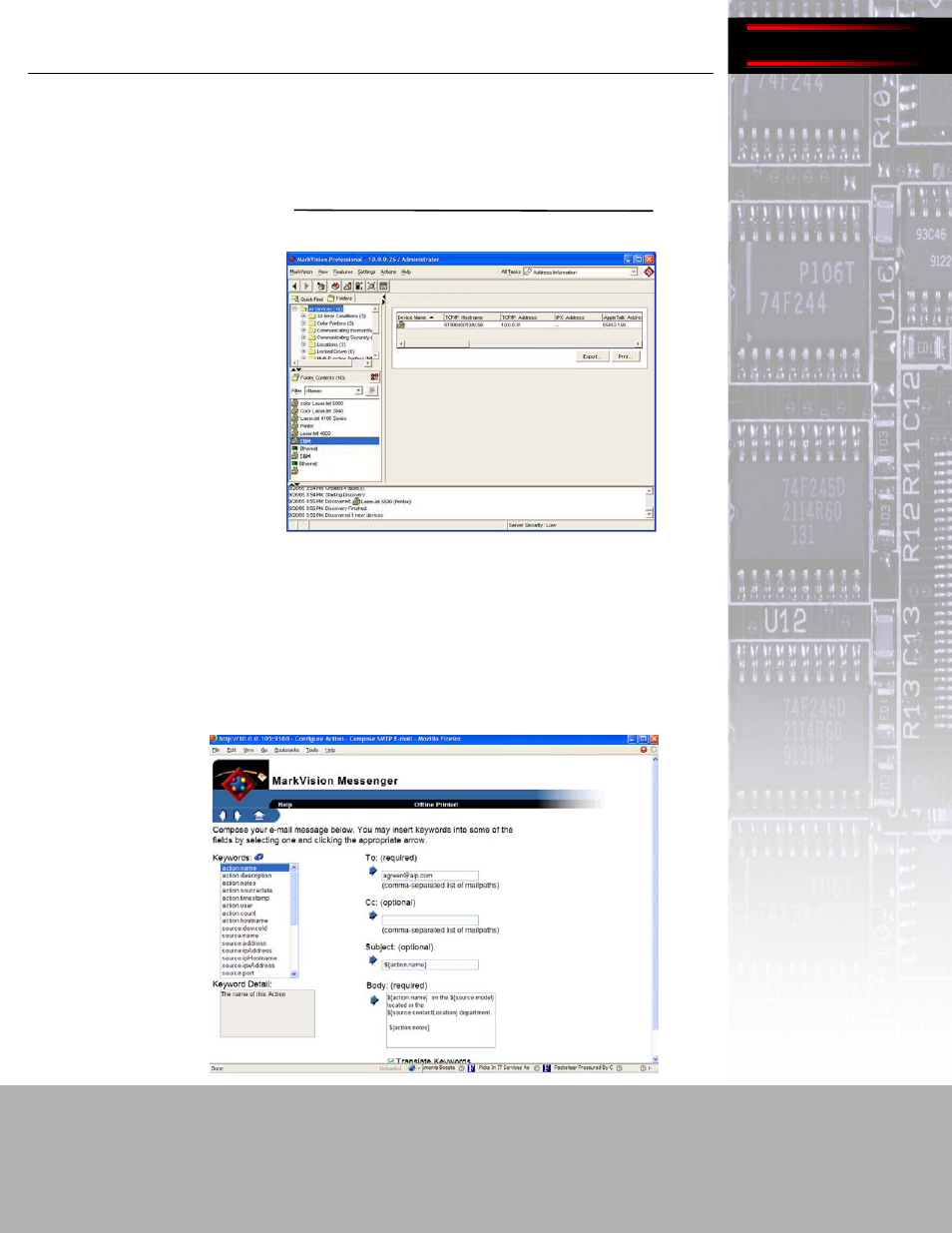Click the To email address input field
The width and height of the screenshot is (952, 1233).
point(430,876)
